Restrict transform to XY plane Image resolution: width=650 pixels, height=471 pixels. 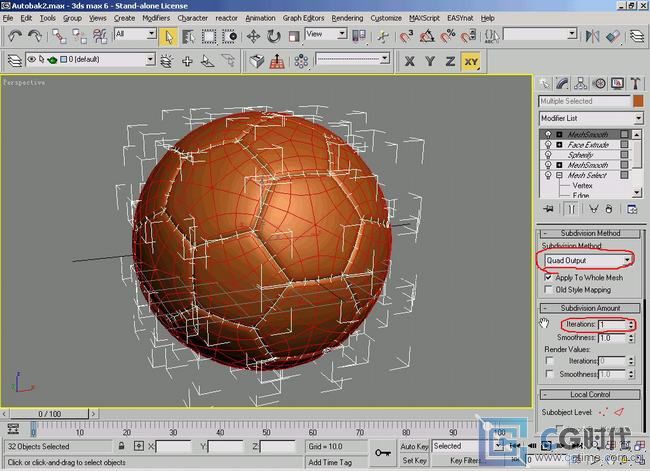coord(471,61)
